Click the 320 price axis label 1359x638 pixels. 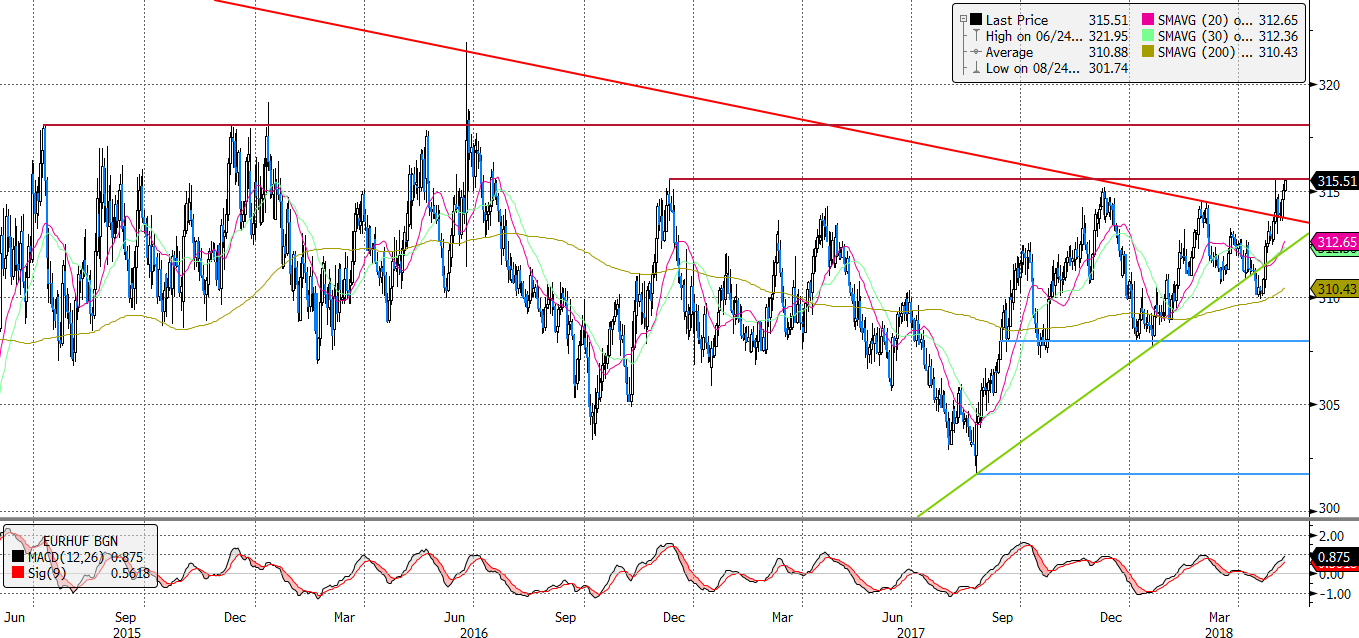click(x=1328, y=86)
